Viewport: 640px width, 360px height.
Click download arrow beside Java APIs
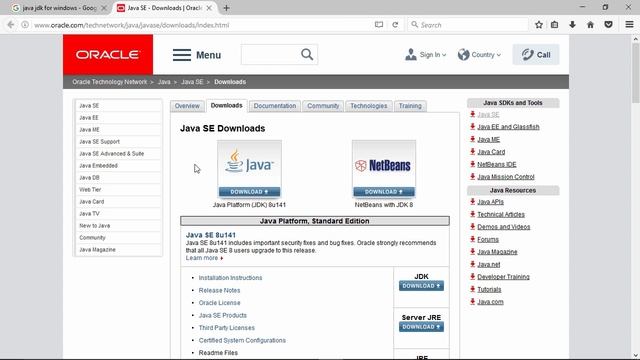point(472,202)
